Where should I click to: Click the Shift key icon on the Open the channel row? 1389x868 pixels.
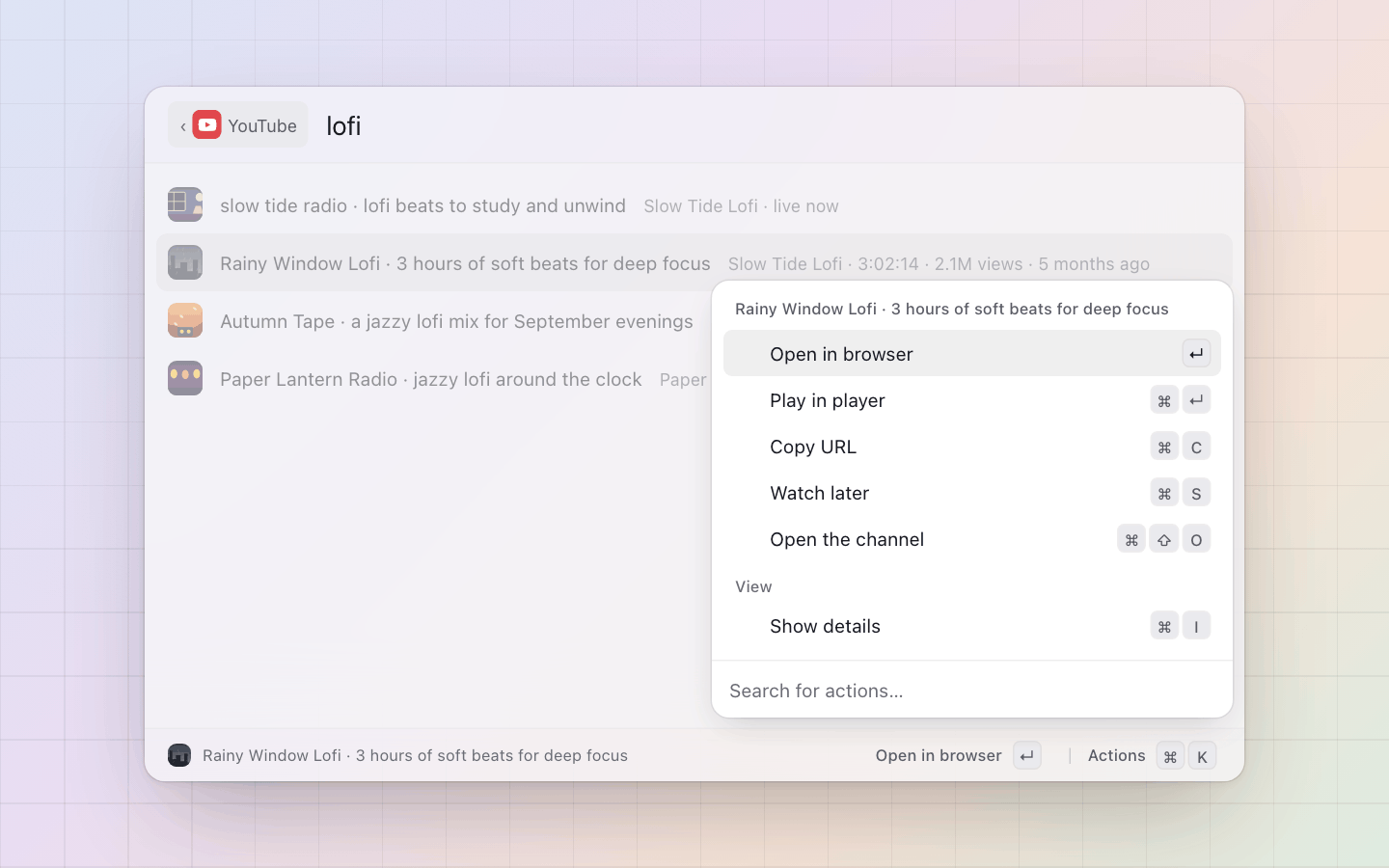click(x=1164, y=539)
